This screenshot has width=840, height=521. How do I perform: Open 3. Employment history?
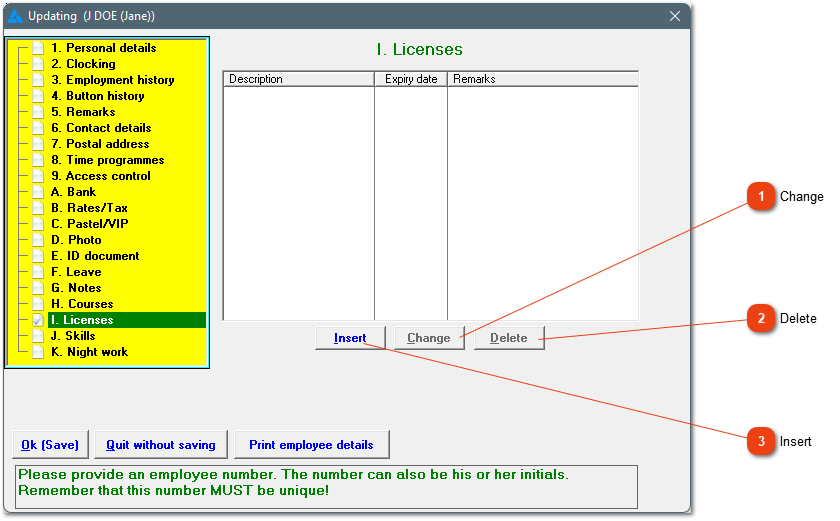pyautogui.click(x=112, y=80)
